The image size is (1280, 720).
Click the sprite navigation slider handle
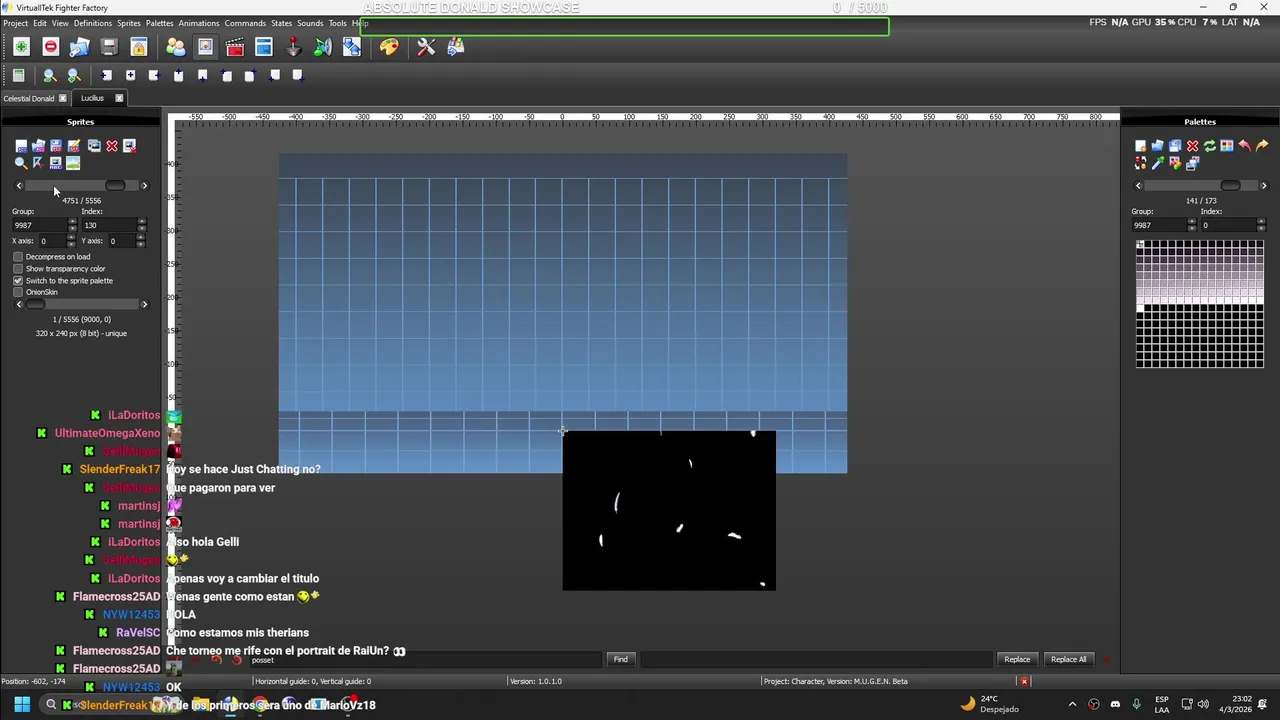pyautogui.click(x=115, y=186)
